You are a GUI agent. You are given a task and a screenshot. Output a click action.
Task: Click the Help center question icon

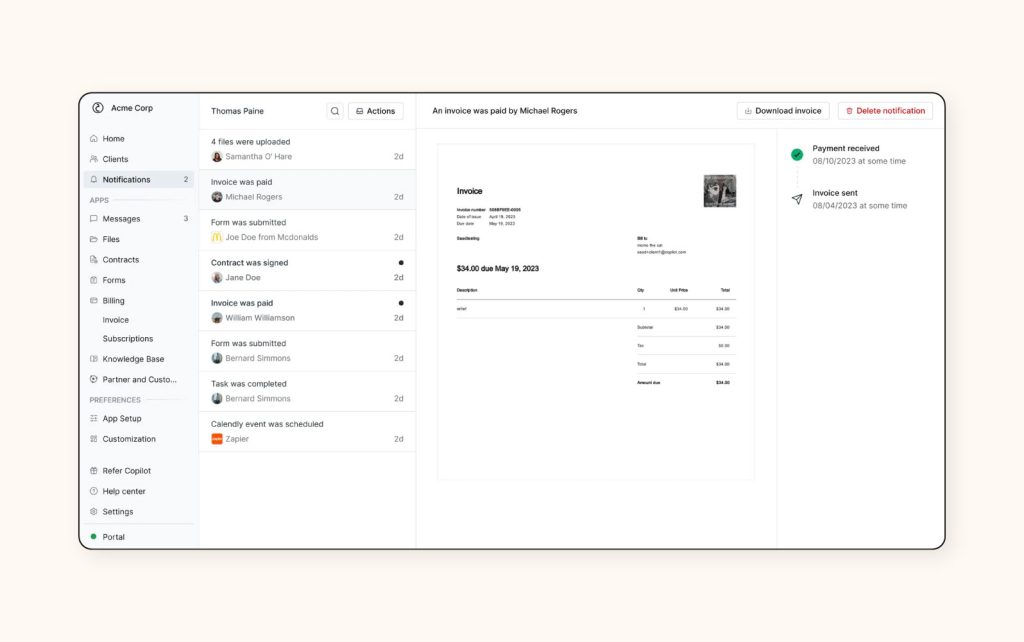pos(94,491)
